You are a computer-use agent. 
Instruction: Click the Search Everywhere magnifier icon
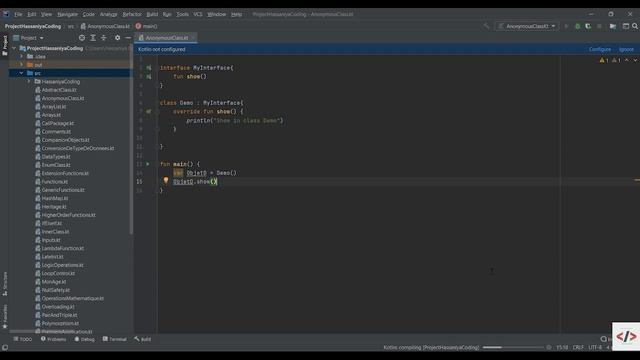[x=635, y=26]
